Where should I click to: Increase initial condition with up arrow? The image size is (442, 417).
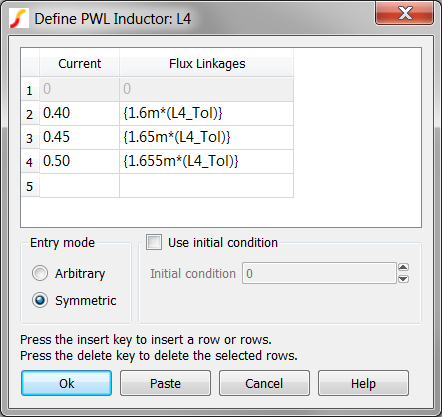pyautogui.click(x=403, y=267)
